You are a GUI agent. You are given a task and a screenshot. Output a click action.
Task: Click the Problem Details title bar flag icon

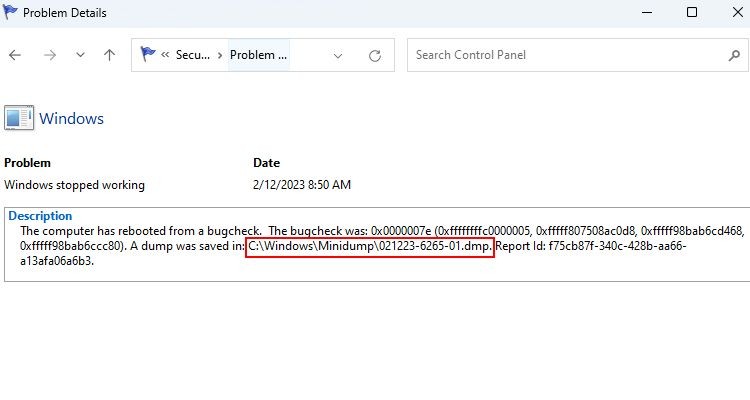point(11,12)
